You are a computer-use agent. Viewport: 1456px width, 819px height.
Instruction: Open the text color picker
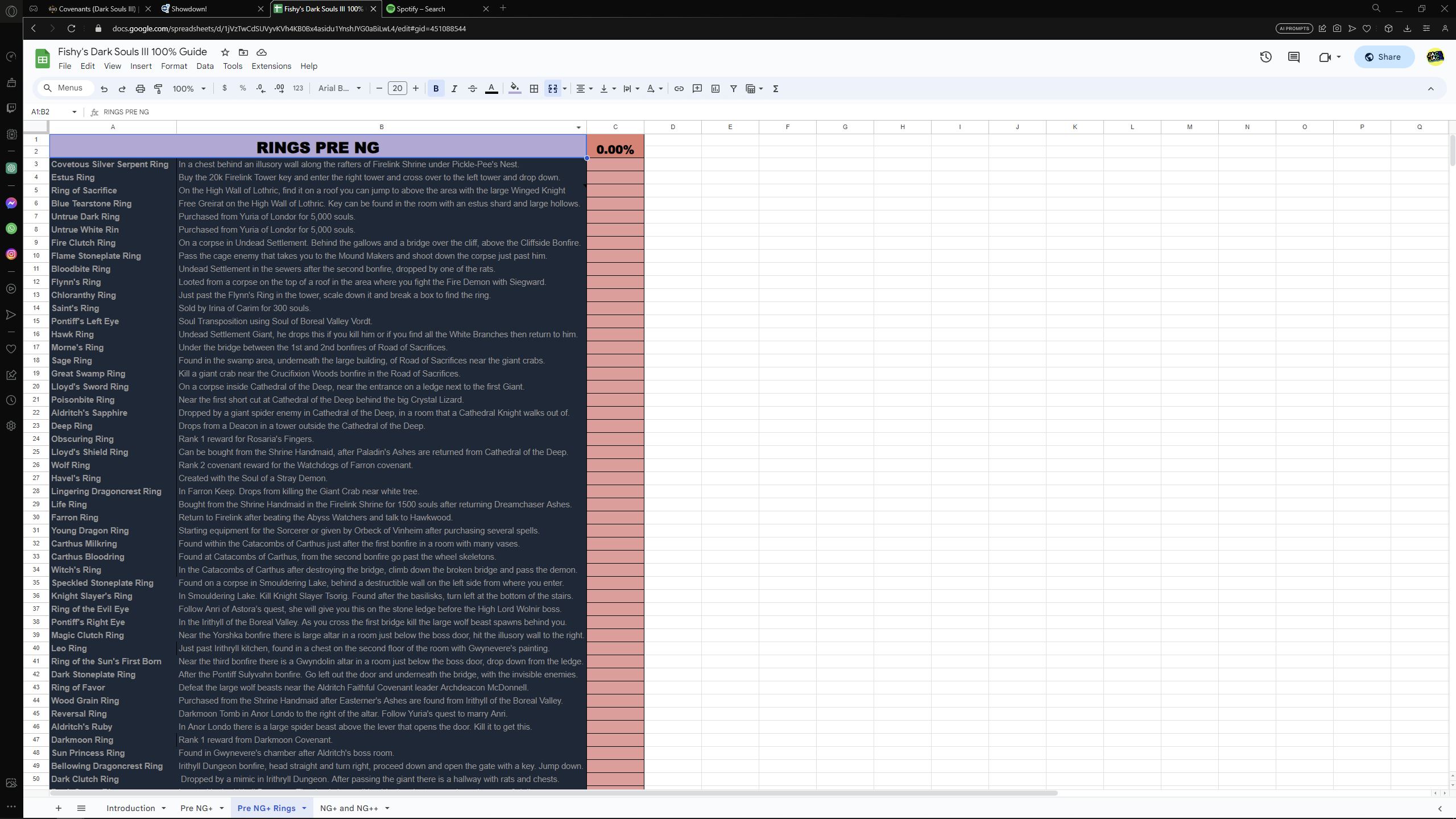[x=491, y=89]
